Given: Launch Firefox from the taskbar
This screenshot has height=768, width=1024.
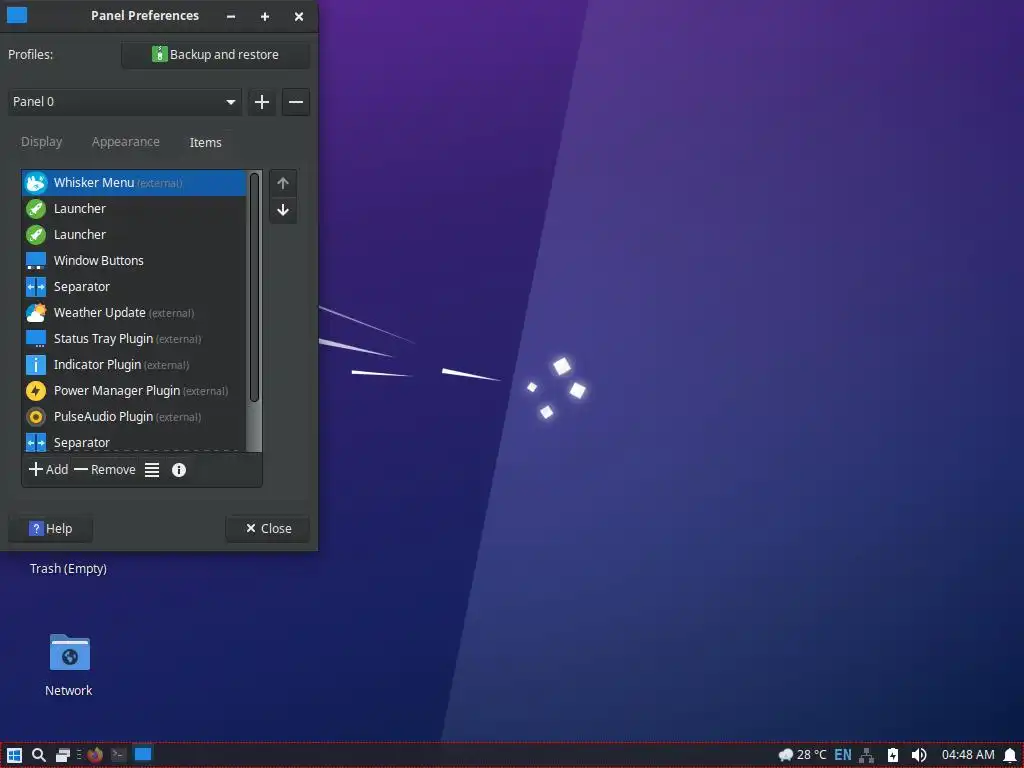Looking at the screenshot, I should (95, 756).
